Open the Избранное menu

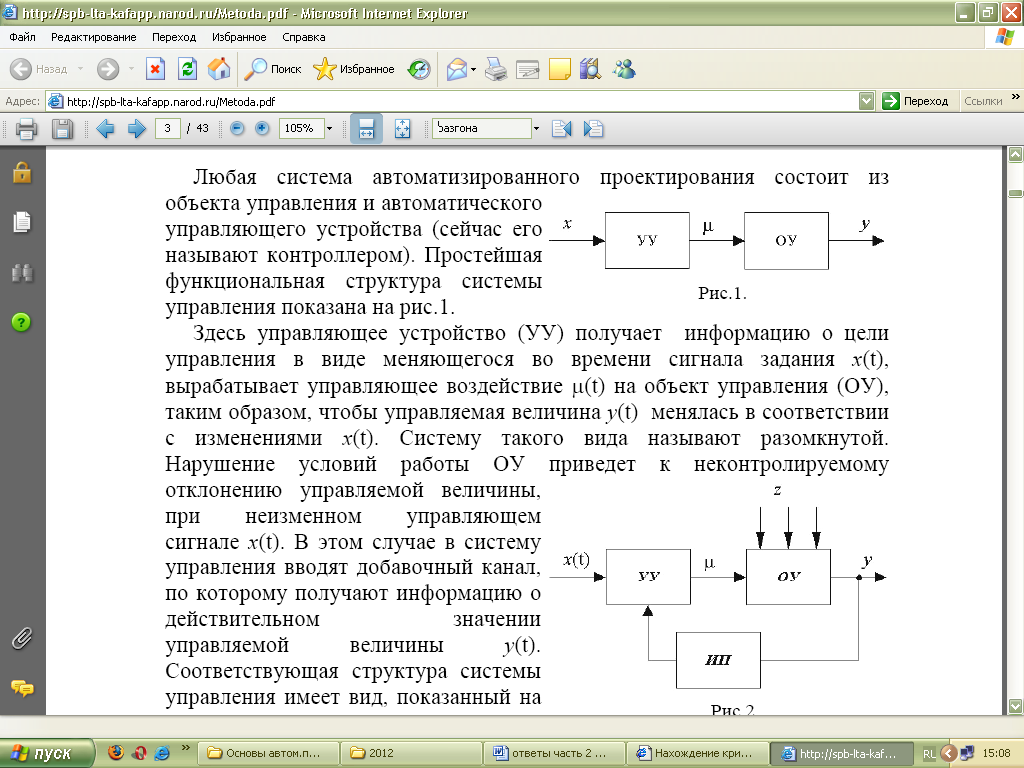pyautogui.click(x=239, y=37)
